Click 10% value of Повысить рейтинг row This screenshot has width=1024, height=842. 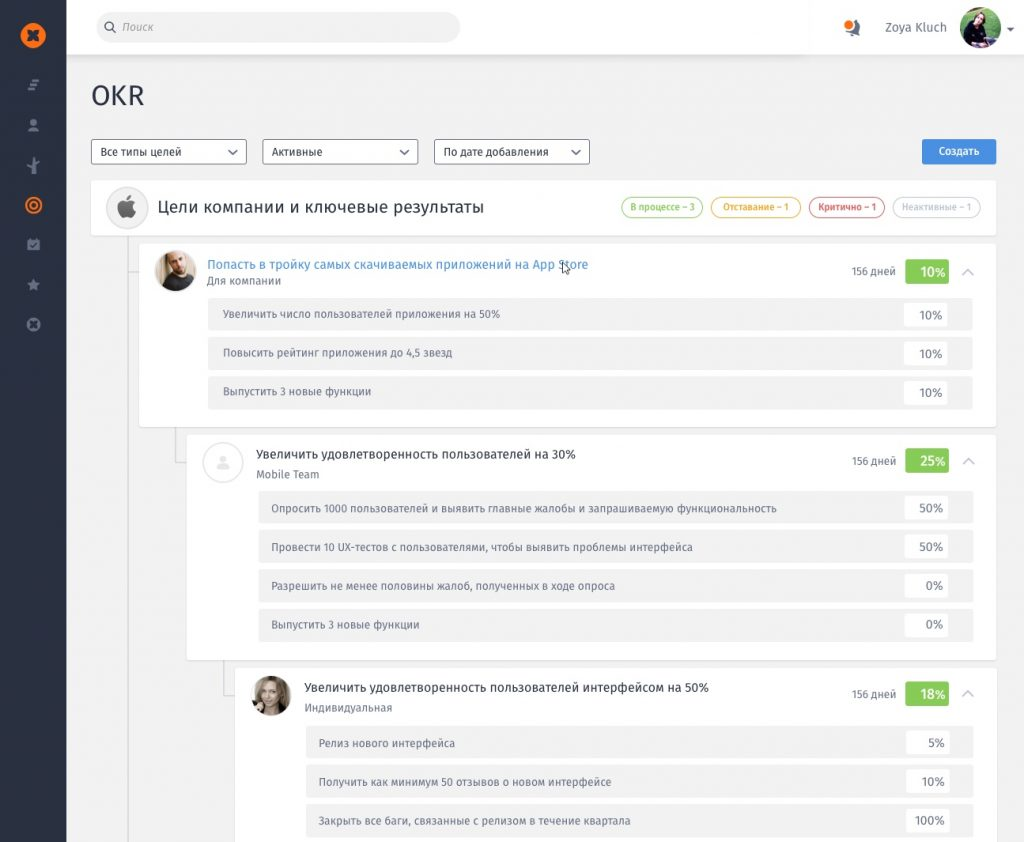(x=926, y=354)
